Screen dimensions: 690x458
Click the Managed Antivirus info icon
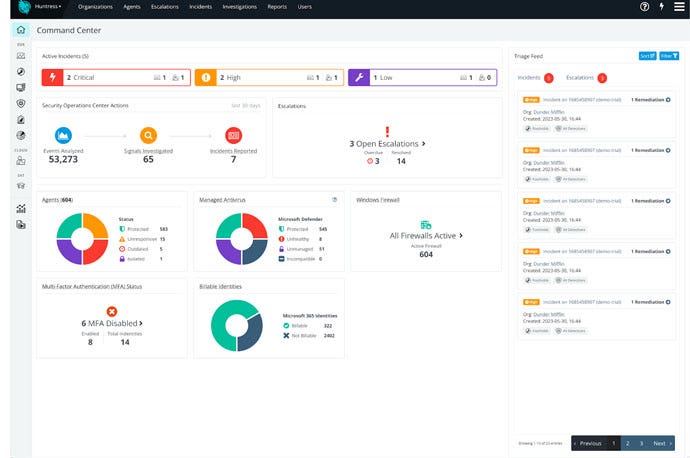click(x=334, y=199)
